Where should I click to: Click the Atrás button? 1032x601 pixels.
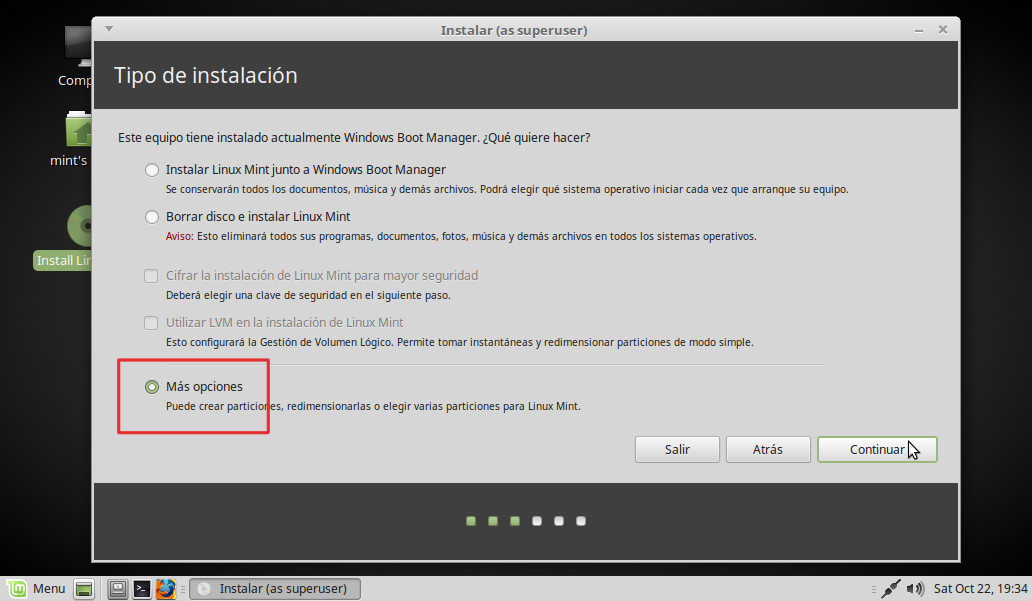click(x=767, y=450)
